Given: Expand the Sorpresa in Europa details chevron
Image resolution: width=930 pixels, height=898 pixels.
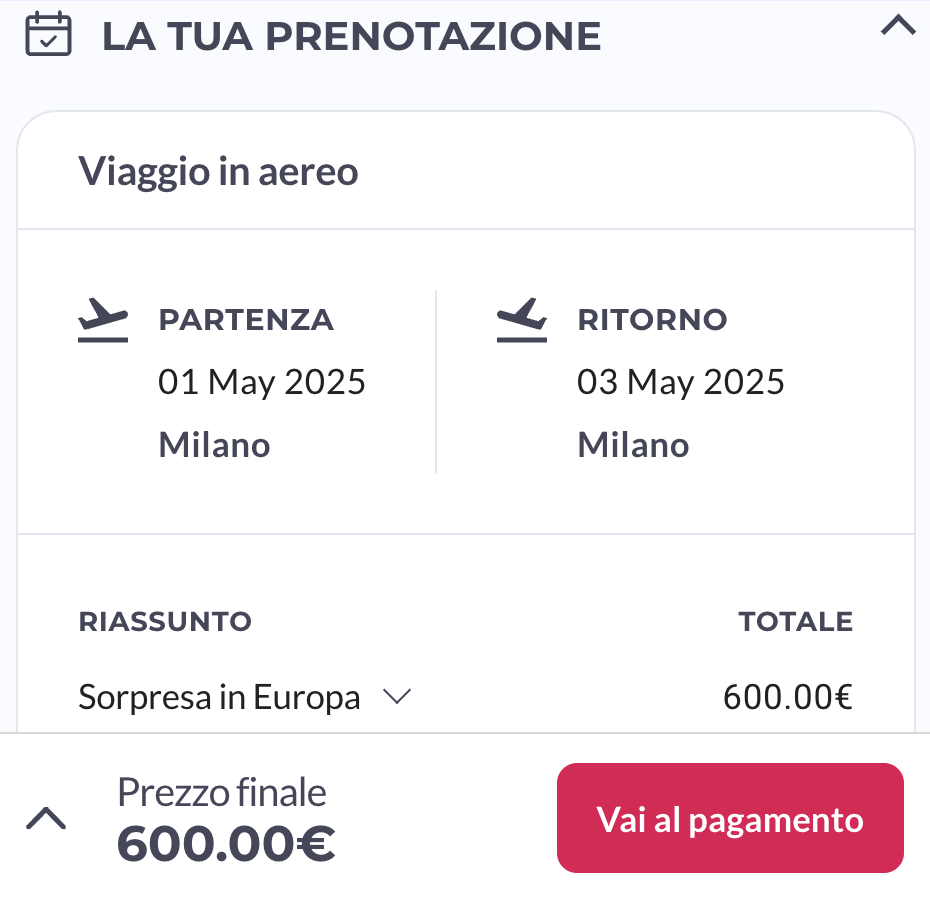Looking at the screenshot, I should [397, 696].
